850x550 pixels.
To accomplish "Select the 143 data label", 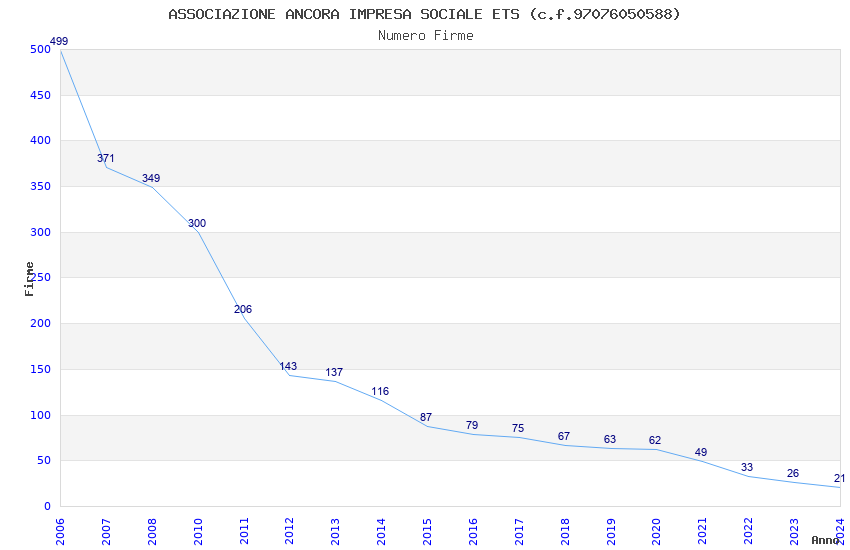I will [x=288, y=366].
